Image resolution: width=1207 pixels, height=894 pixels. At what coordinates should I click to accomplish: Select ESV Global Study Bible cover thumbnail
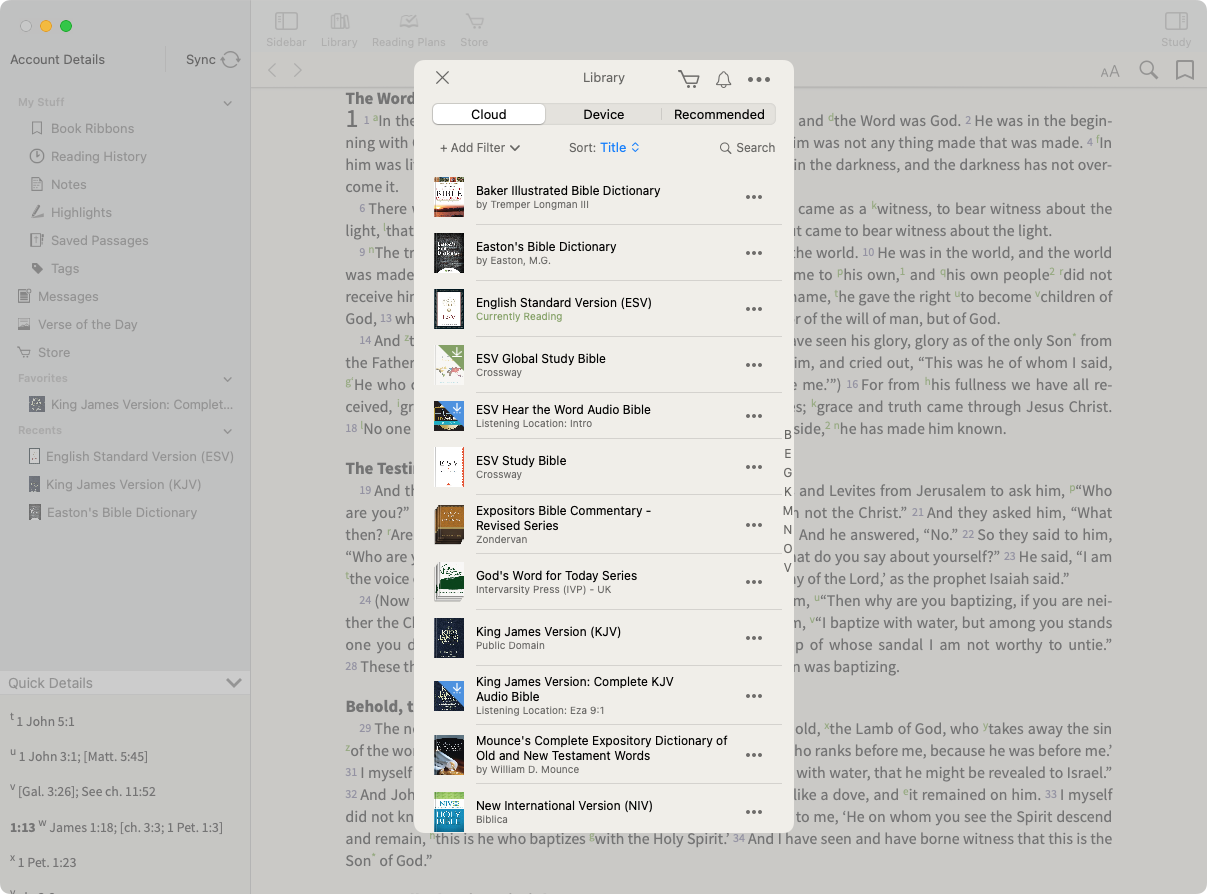click(449, 365)
